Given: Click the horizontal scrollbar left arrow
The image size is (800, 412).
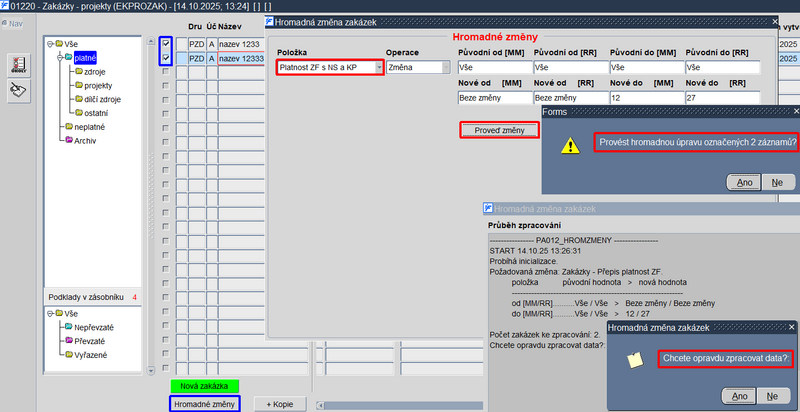Looking at the screenshot, I should click(320, 406).
